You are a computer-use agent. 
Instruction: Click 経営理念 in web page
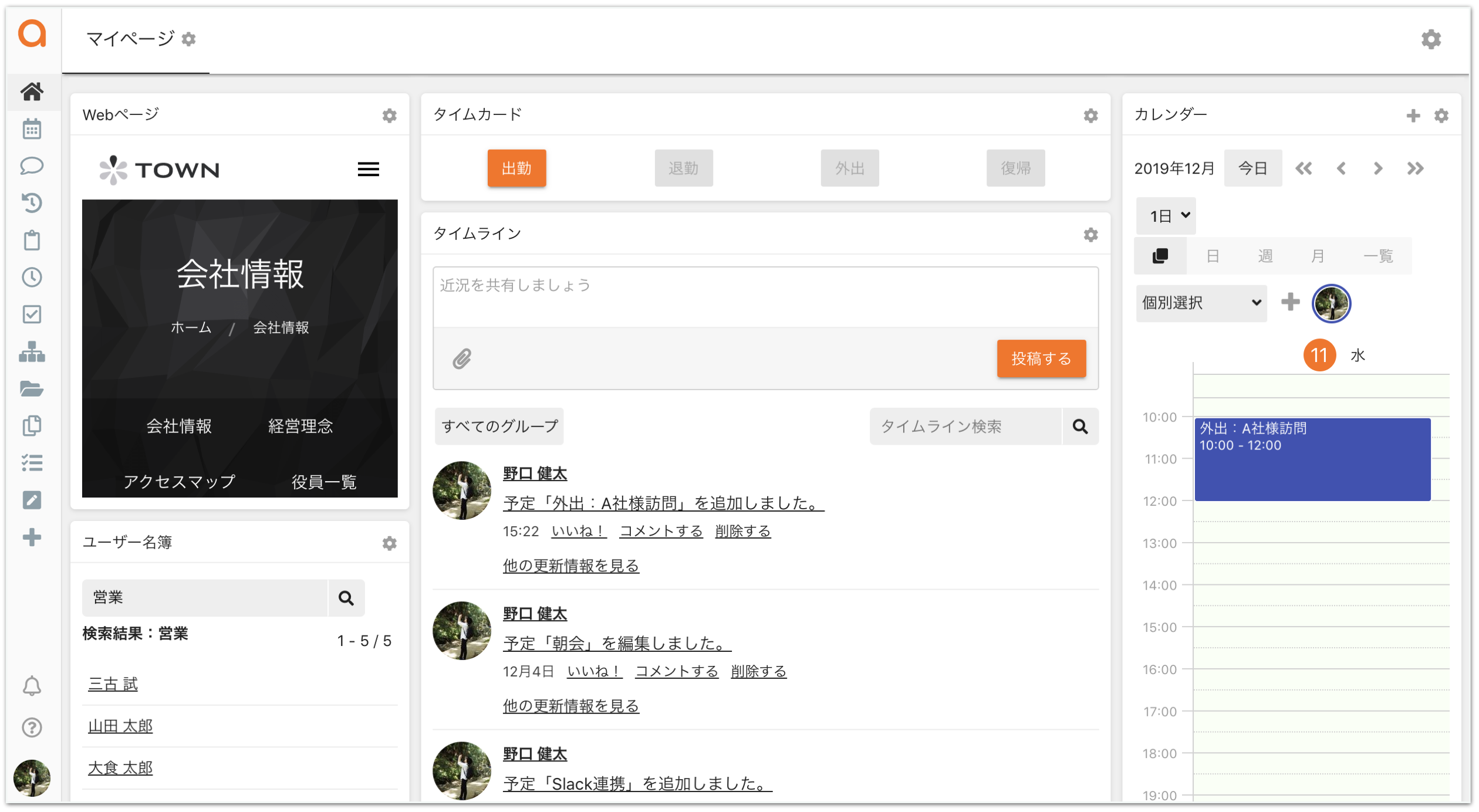(300, 426)
